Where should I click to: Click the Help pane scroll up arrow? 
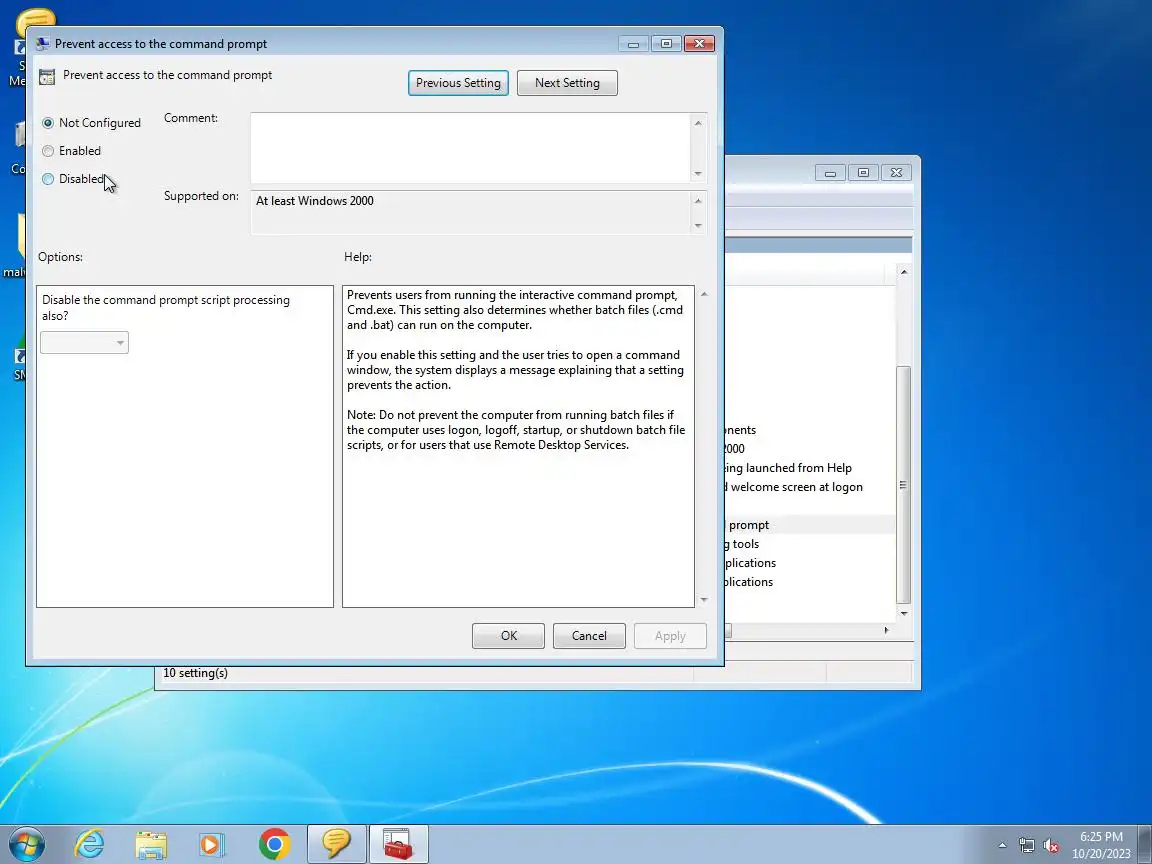click(704, 294)
